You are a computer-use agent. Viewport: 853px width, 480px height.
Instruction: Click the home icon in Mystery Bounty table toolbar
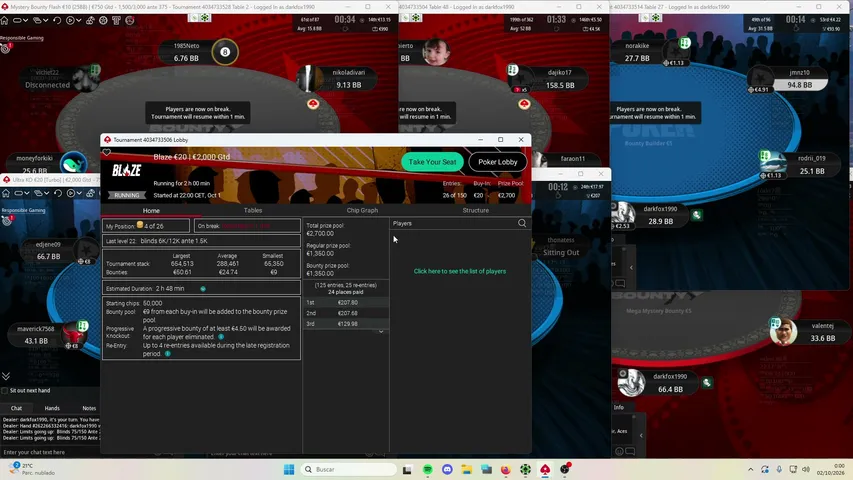pos(4,20)
